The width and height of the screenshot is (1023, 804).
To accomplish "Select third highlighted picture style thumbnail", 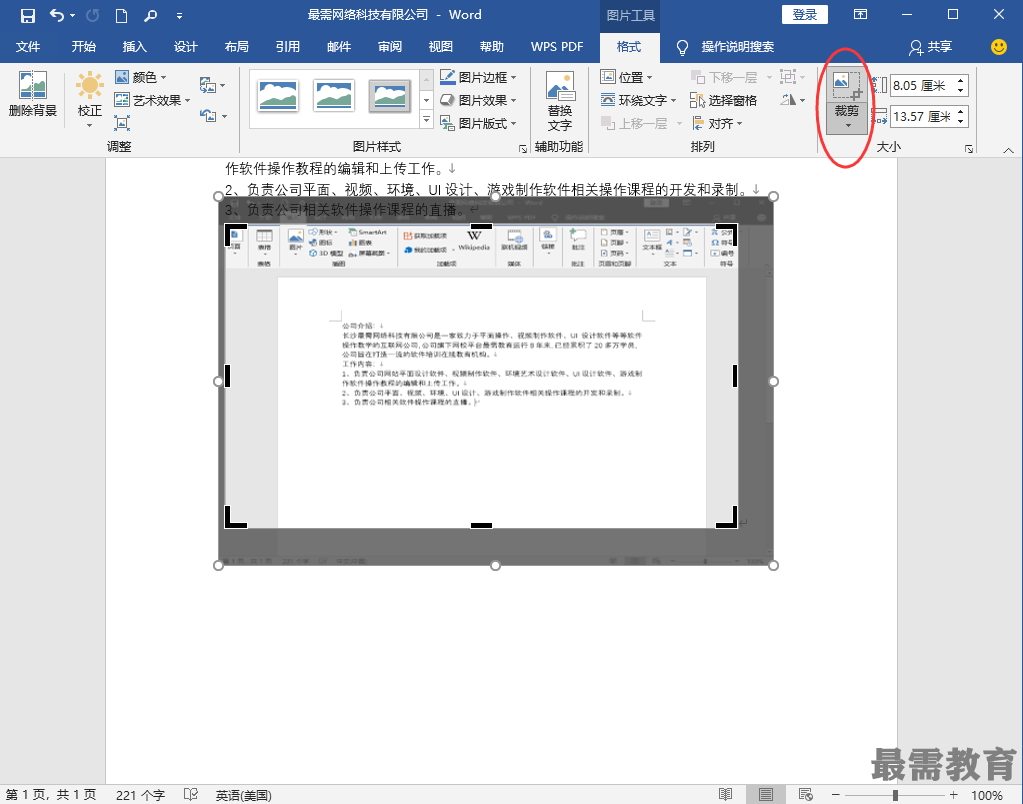I will click(390, 97).
